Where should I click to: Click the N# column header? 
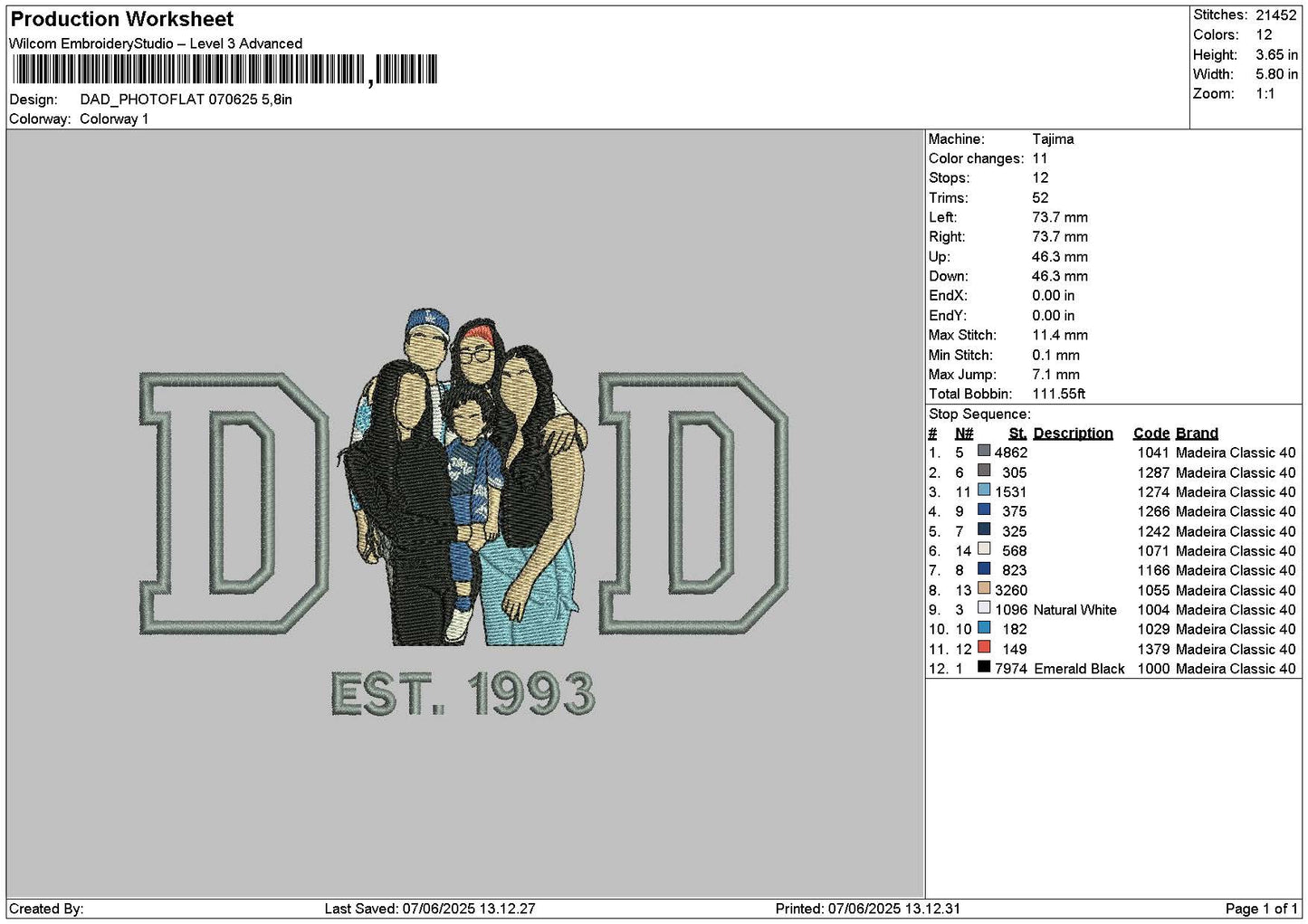964,433
